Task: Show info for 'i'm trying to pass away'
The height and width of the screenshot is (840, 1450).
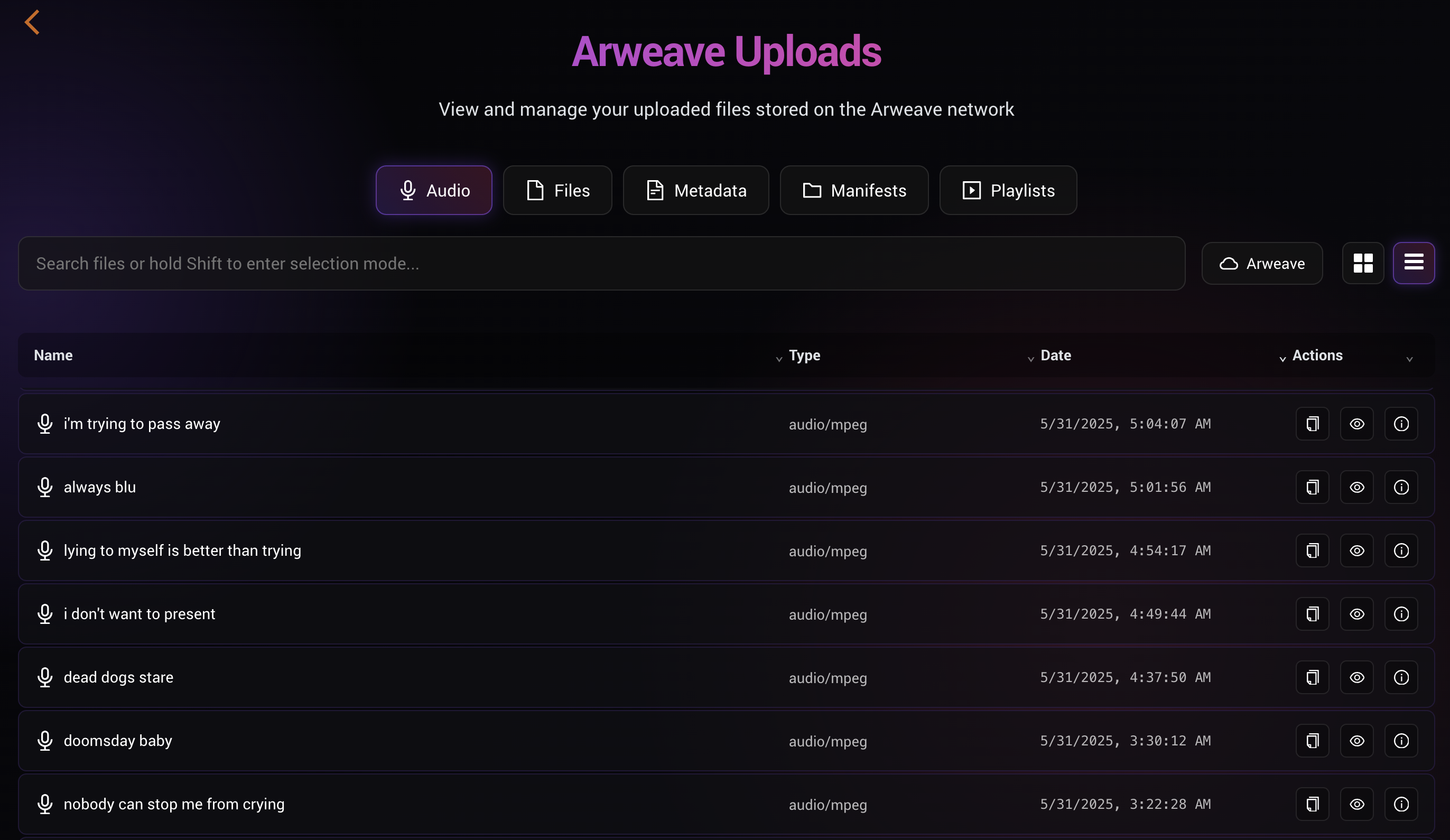Action: click(x=1400, y=424)
